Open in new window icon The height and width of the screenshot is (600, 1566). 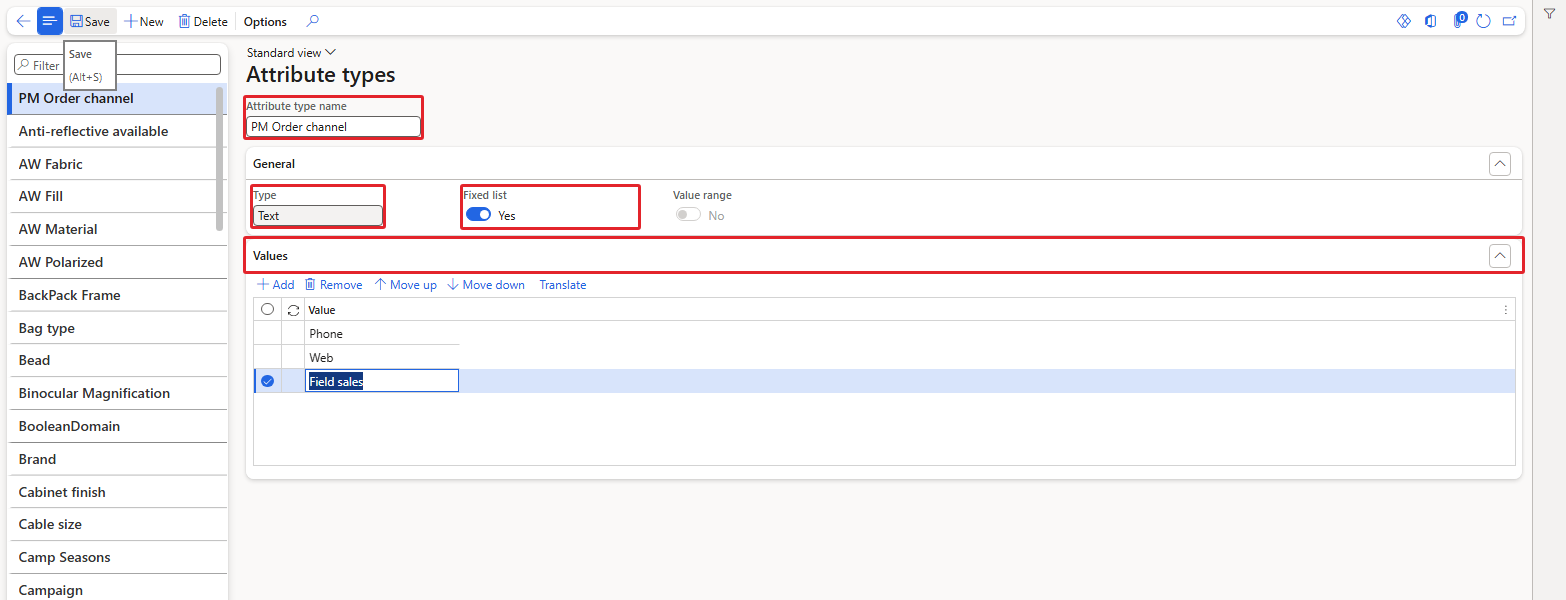pyautogui.click(x=1509, y=21)
